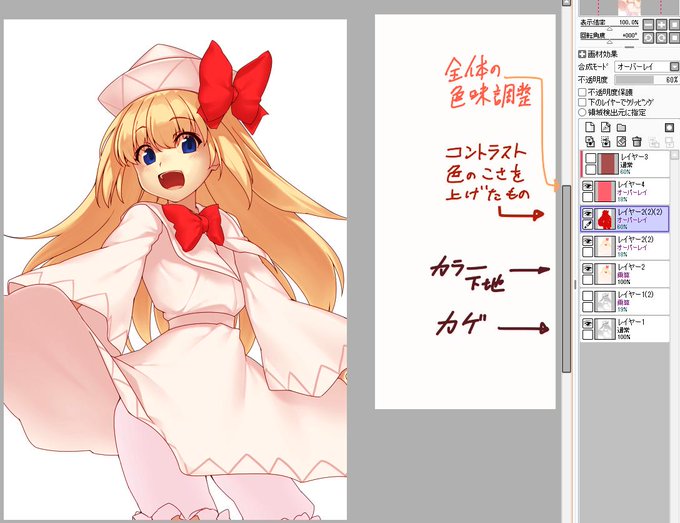Reset the rotation angle with the square button
This screenshot has height=523, width=680.
tap(675, 38)
